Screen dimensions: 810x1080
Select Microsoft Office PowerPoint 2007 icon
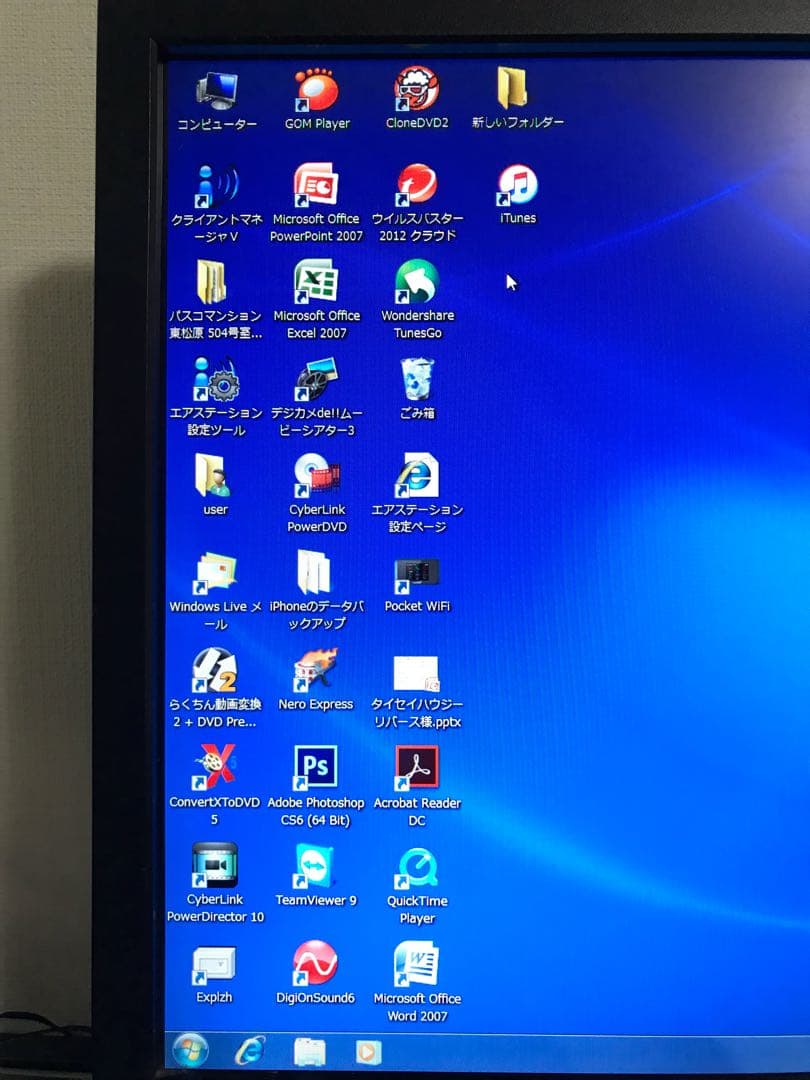[316, 187]
